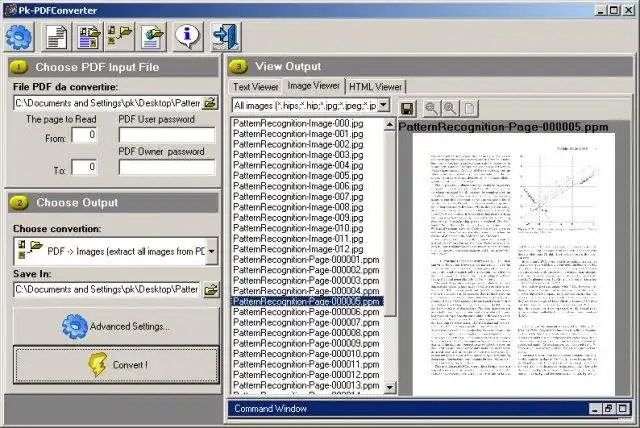Select PatternRecognition-Page-000003.ppm

(306, 281)
